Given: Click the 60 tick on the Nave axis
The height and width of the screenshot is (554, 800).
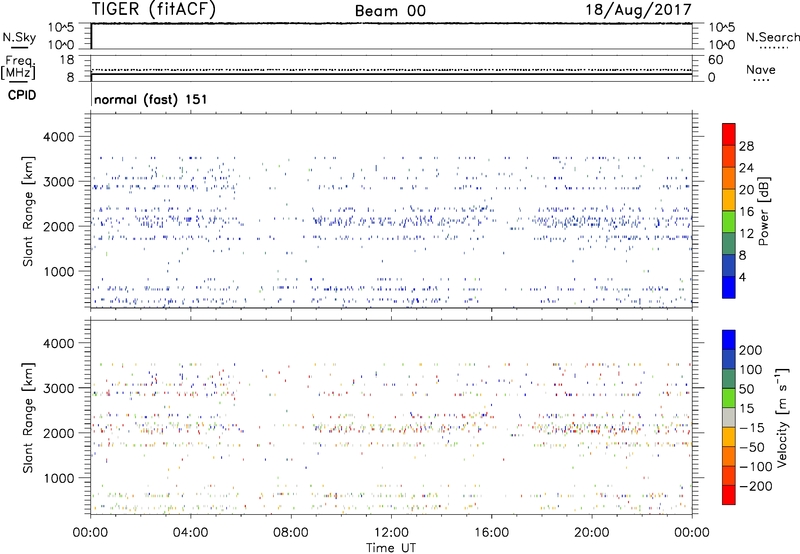Looking at the screenshot, I should tap(715, 60).
